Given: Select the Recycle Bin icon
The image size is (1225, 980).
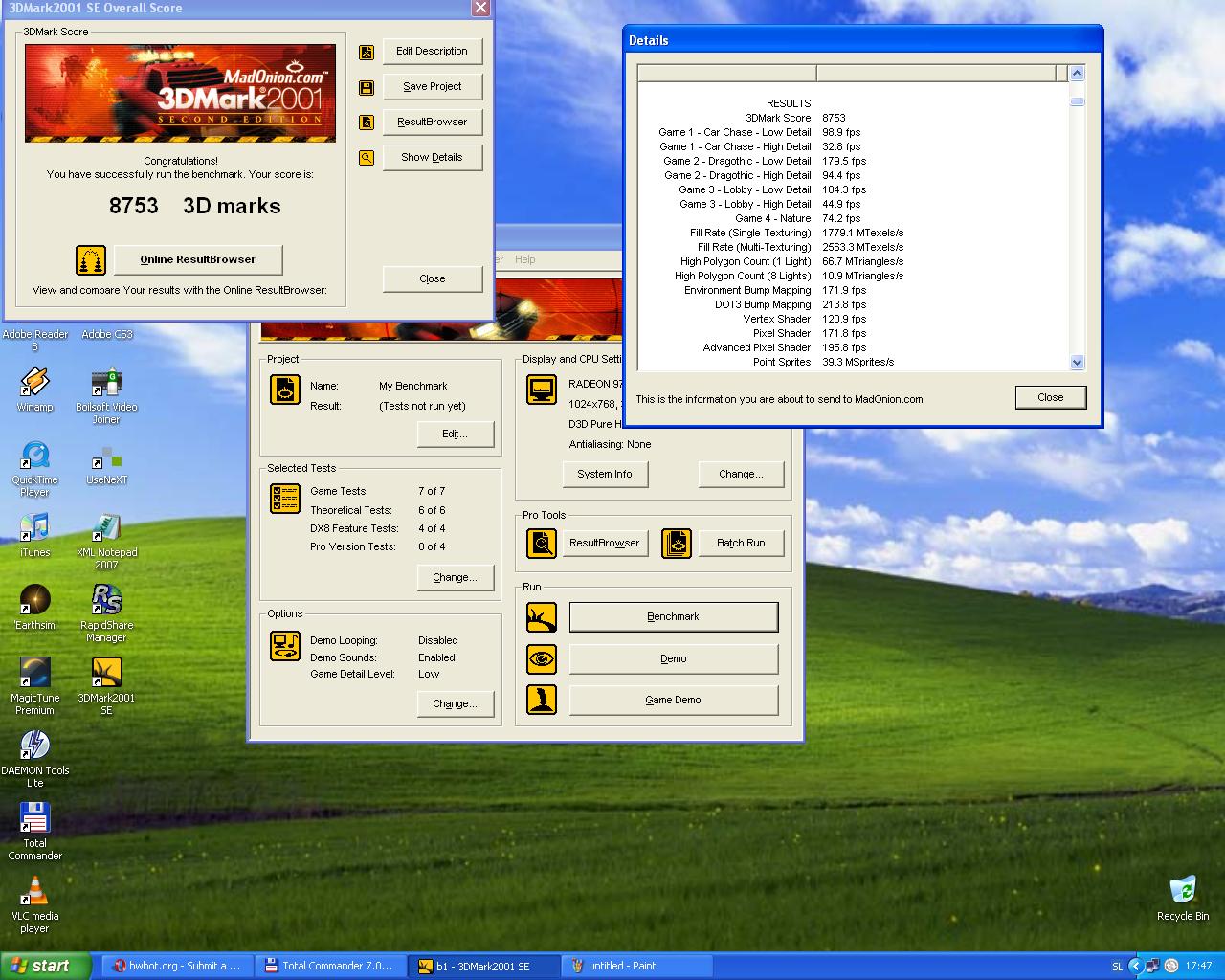Looking at the screenshot, I should 1183,898.
